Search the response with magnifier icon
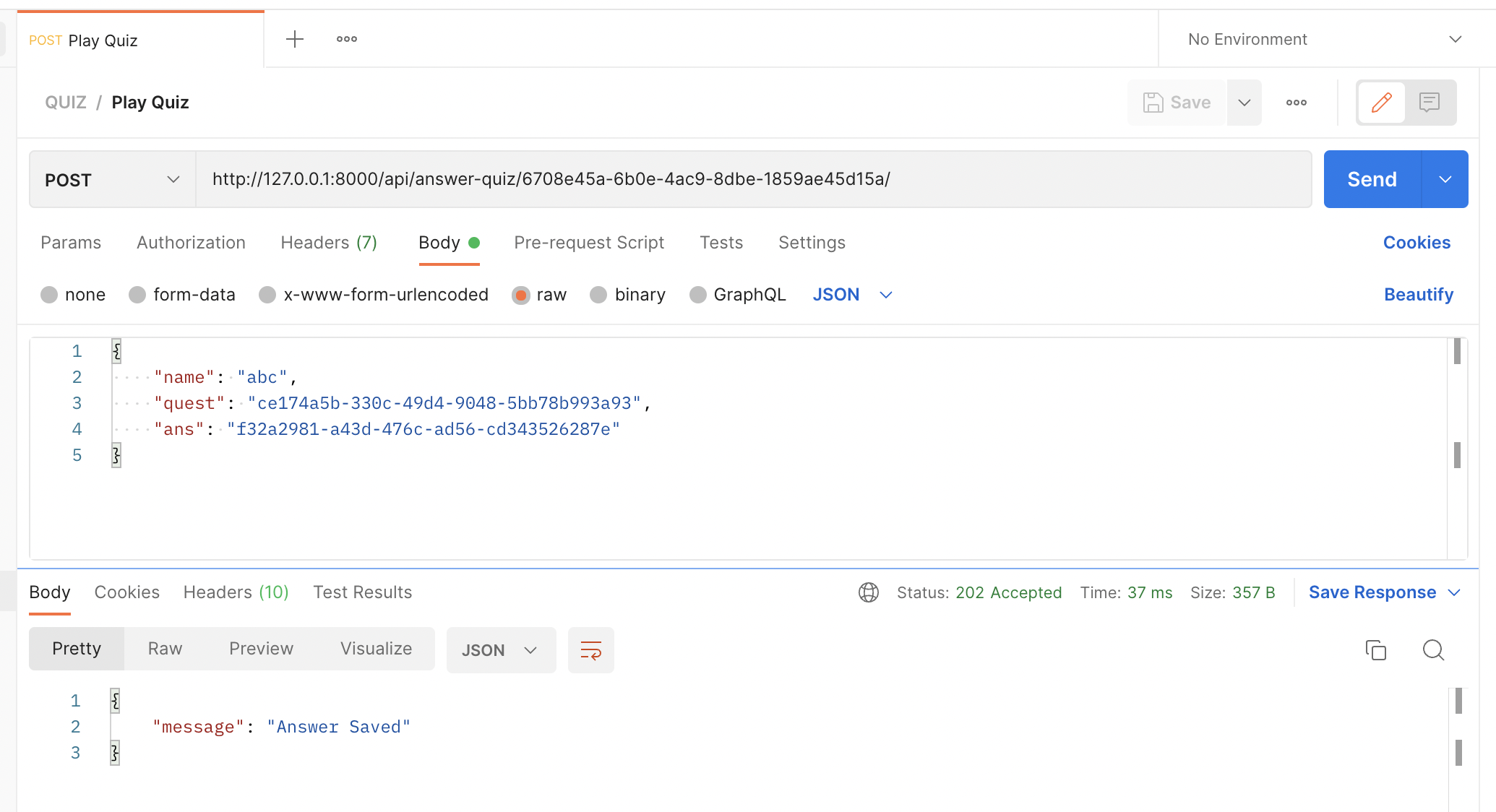The image size is (1496, 812). (x=1433, y=650)
